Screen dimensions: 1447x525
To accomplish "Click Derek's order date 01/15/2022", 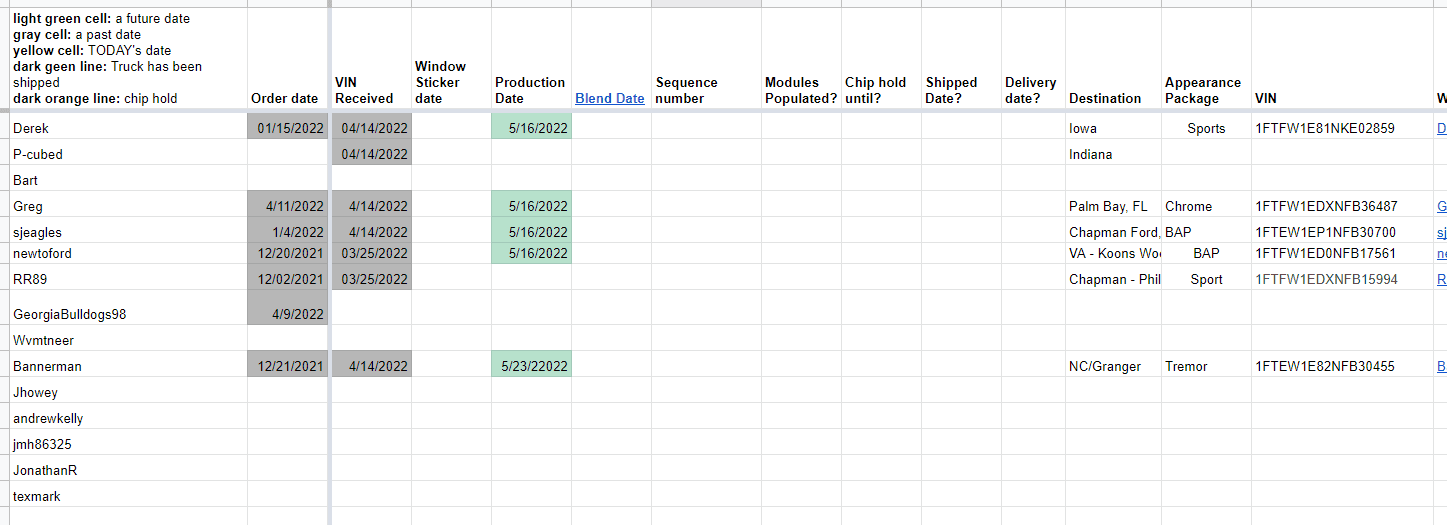I will [289, 128].
